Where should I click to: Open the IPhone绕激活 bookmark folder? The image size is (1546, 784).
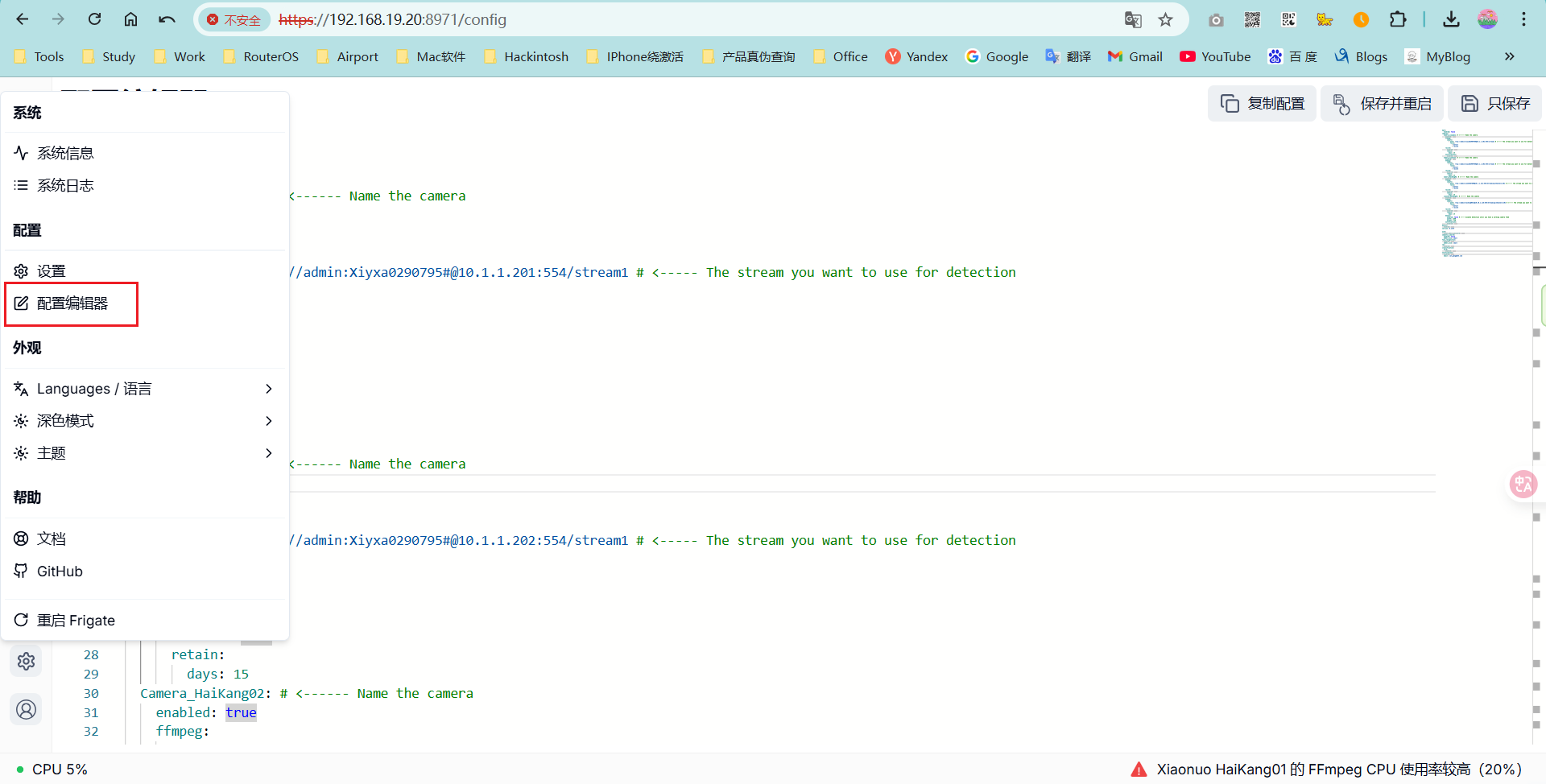[635, 56]
